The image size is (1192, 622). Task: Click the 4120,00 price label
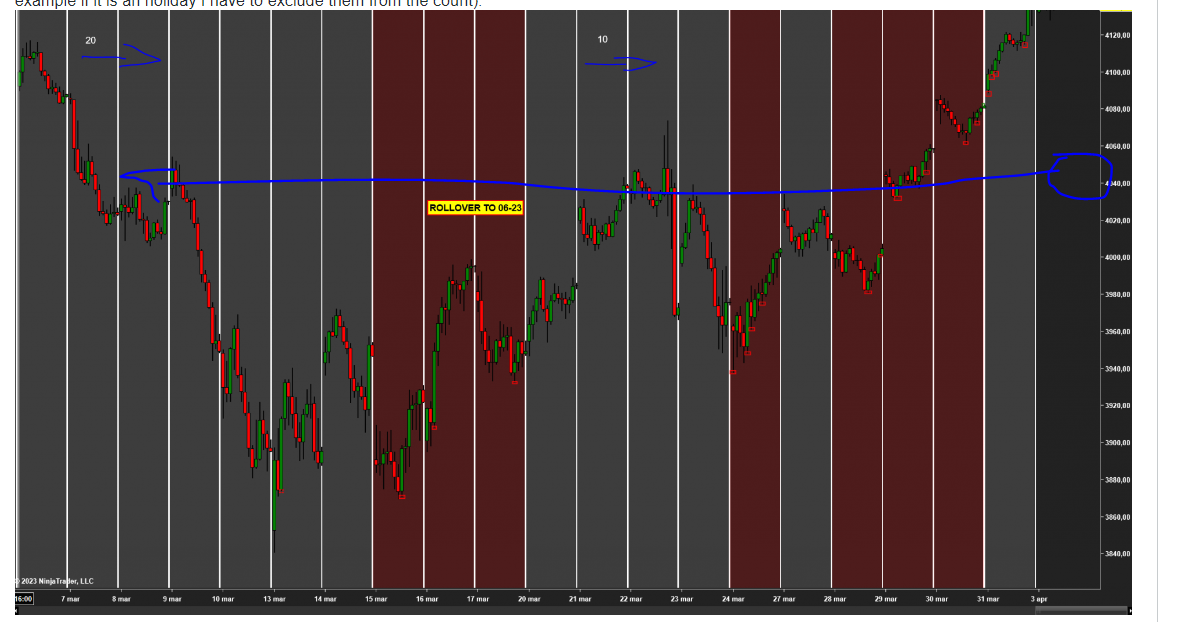(x=1118, y=35)
